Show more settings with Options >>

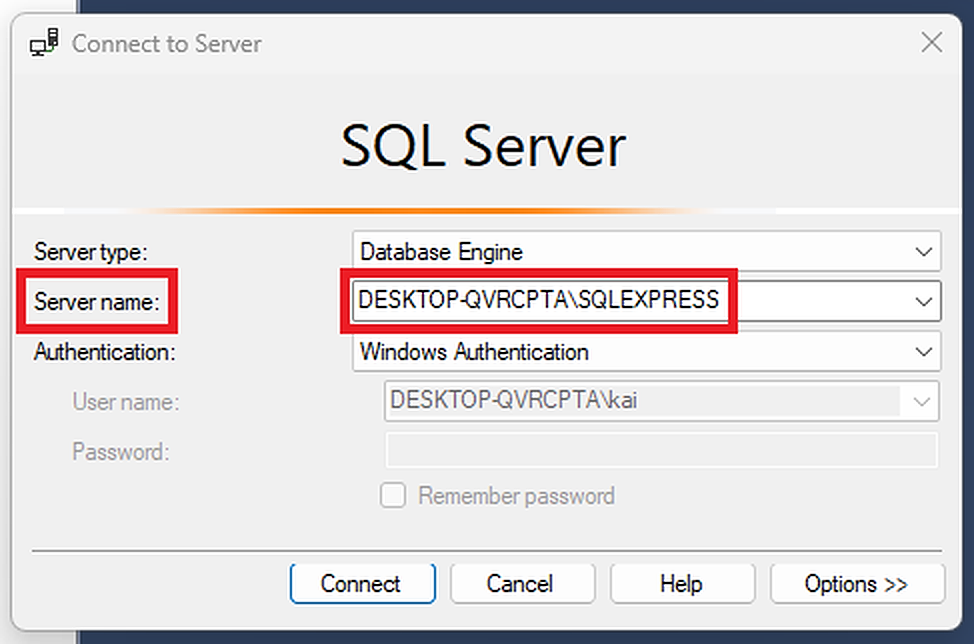point(856,584)
